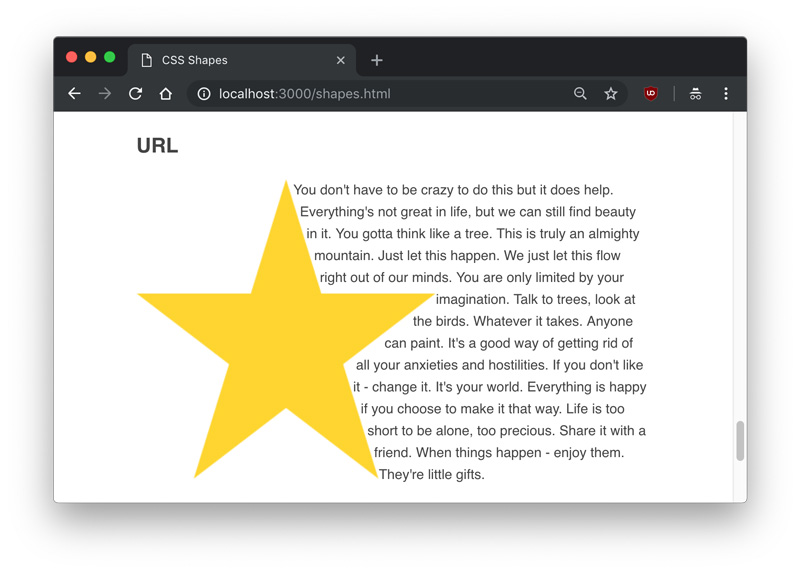800x573 pixels.
Task: Click the forward navigation arrow
Action: coord(105,94)
